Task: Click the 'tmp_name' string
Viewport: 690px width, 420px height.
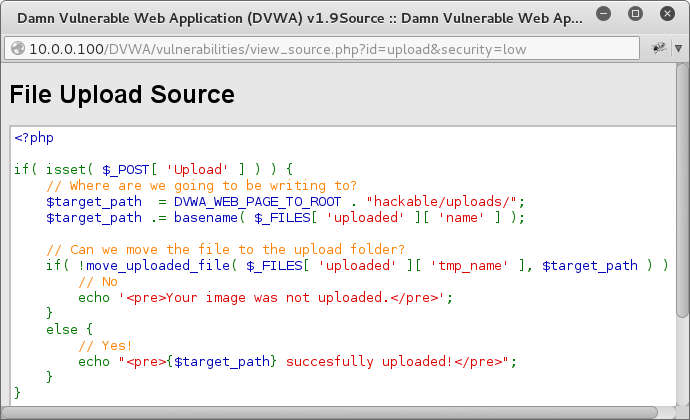Action: coord(469,265)
